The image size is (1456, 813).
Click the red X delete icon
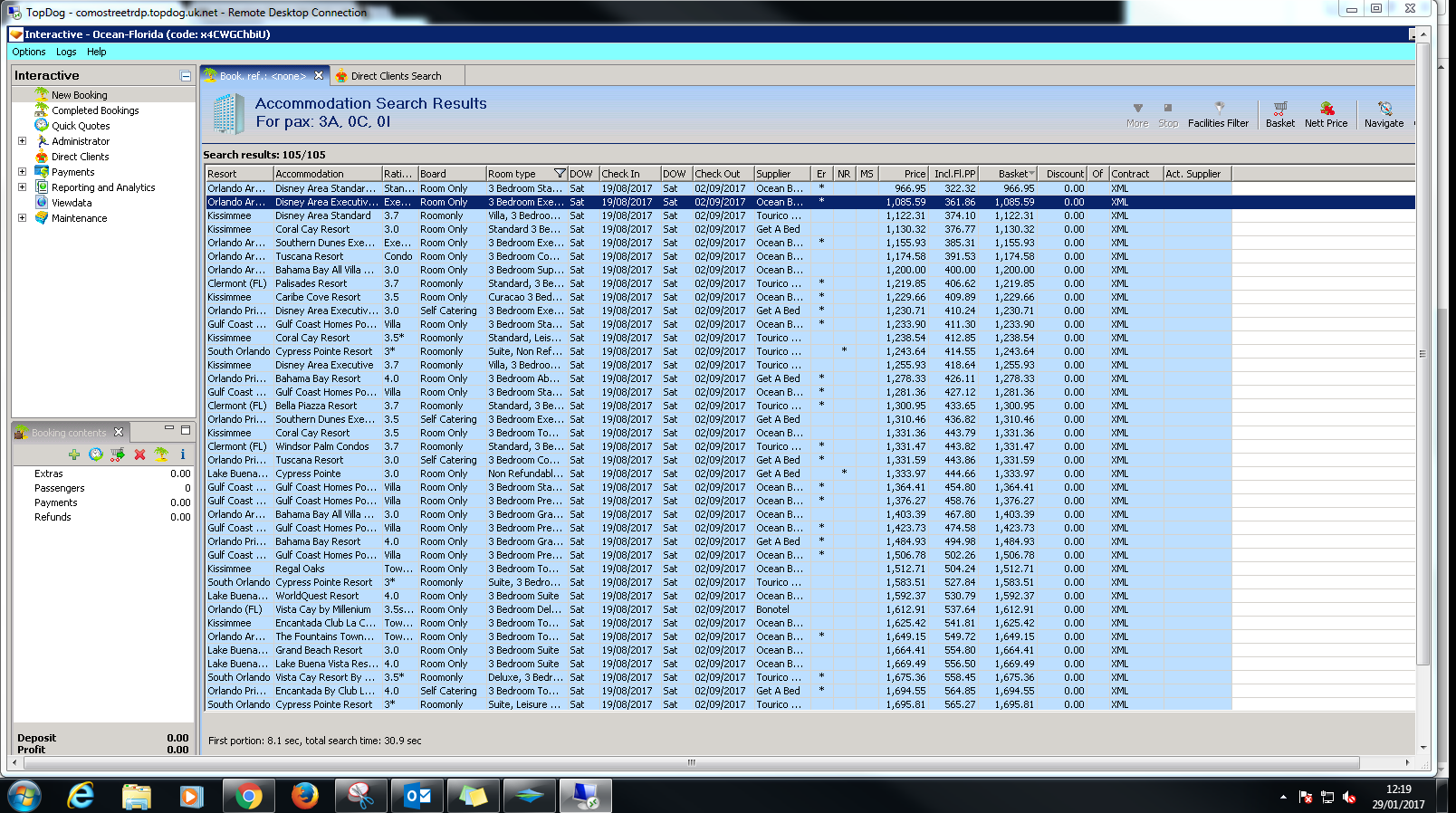[x=139, y=454]
